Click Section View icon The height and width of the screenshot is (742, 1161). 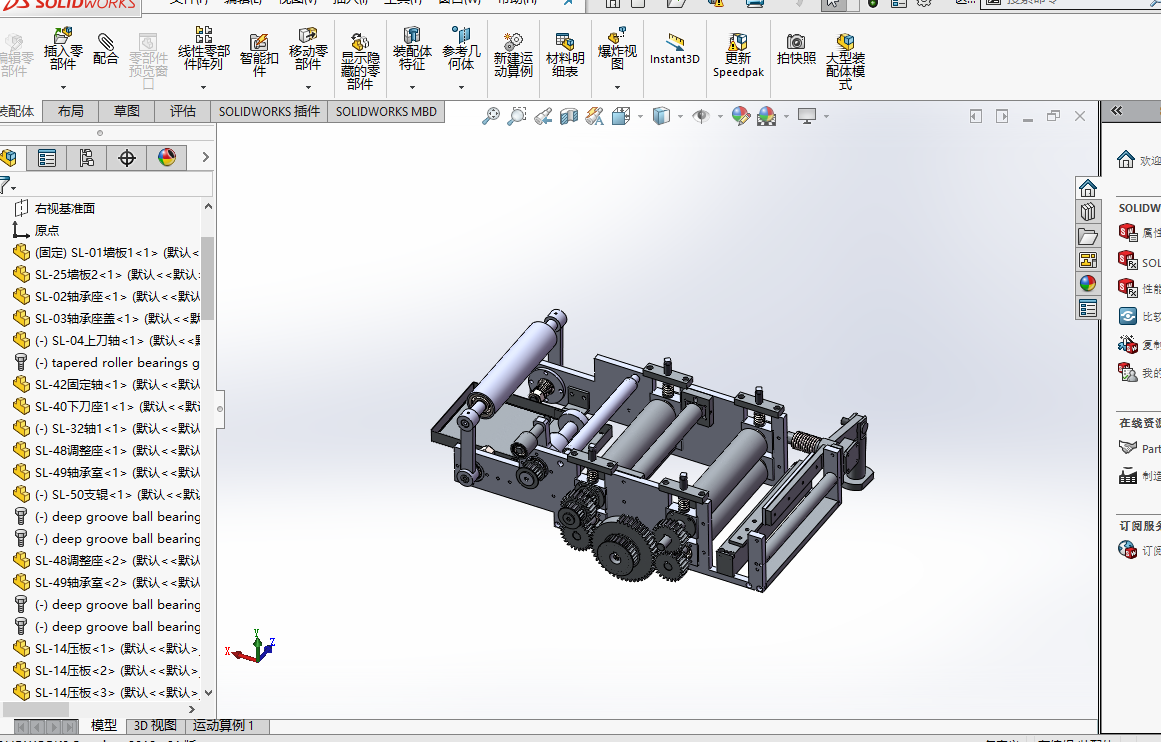569,116
